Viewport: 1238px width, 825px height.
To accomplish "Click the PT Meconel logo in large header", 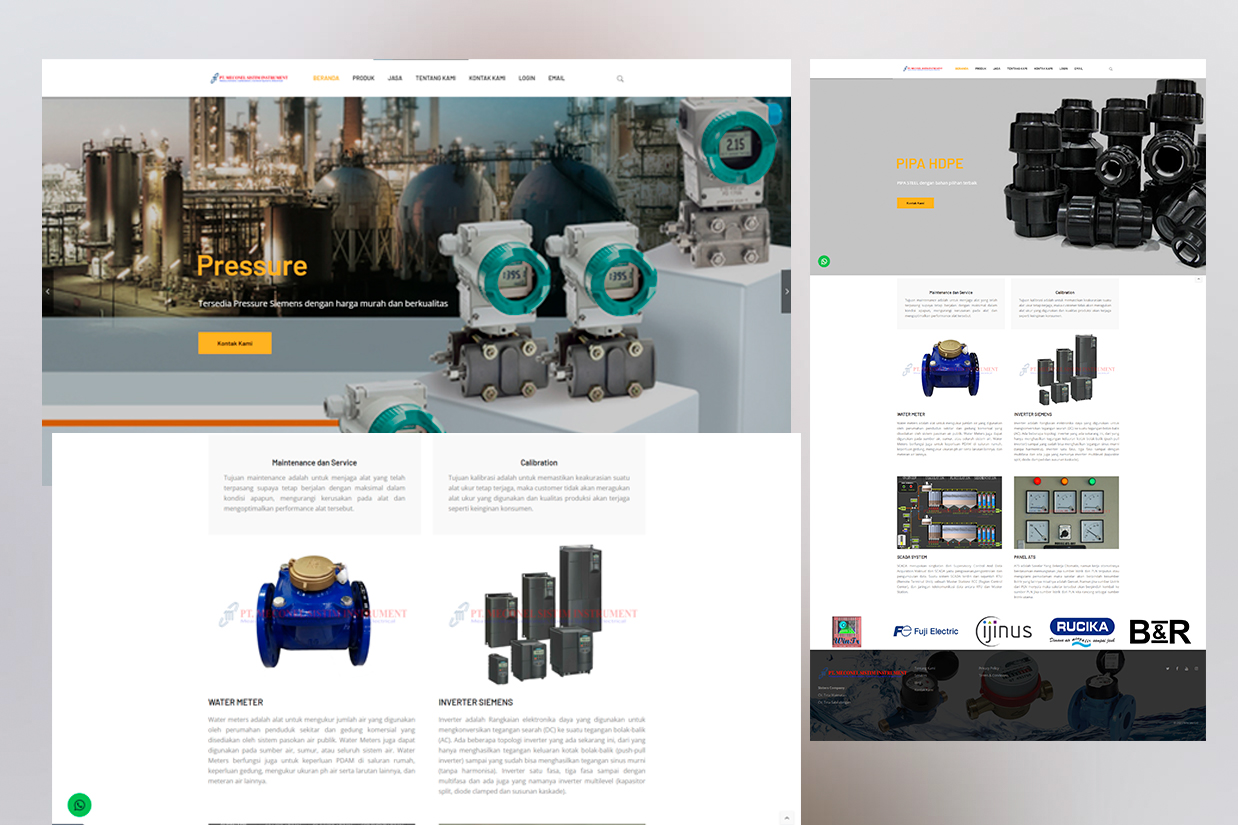I will [249, 78].
